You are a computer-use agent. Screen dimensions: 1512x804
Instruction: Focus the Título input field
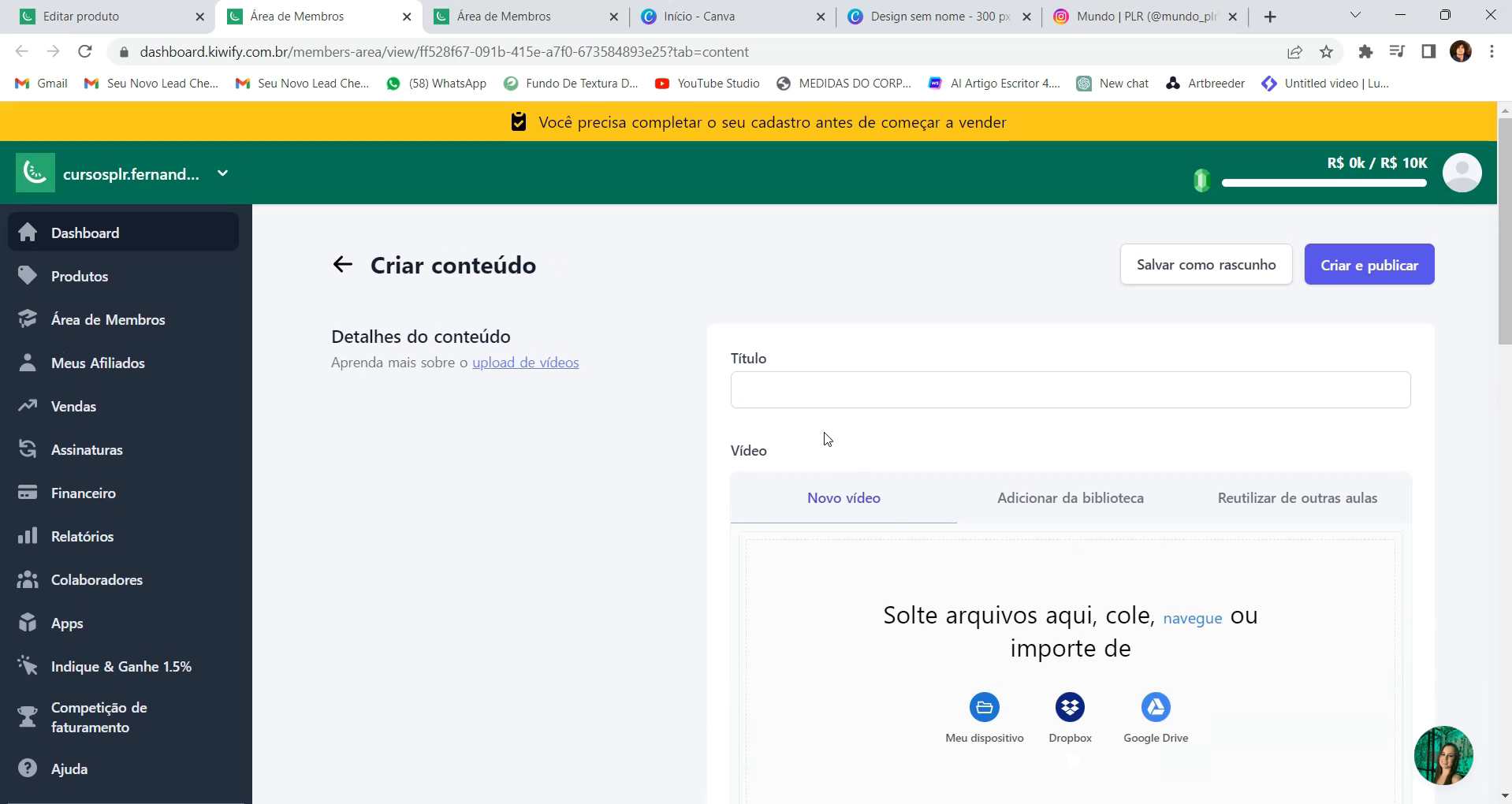point(1070,390)
